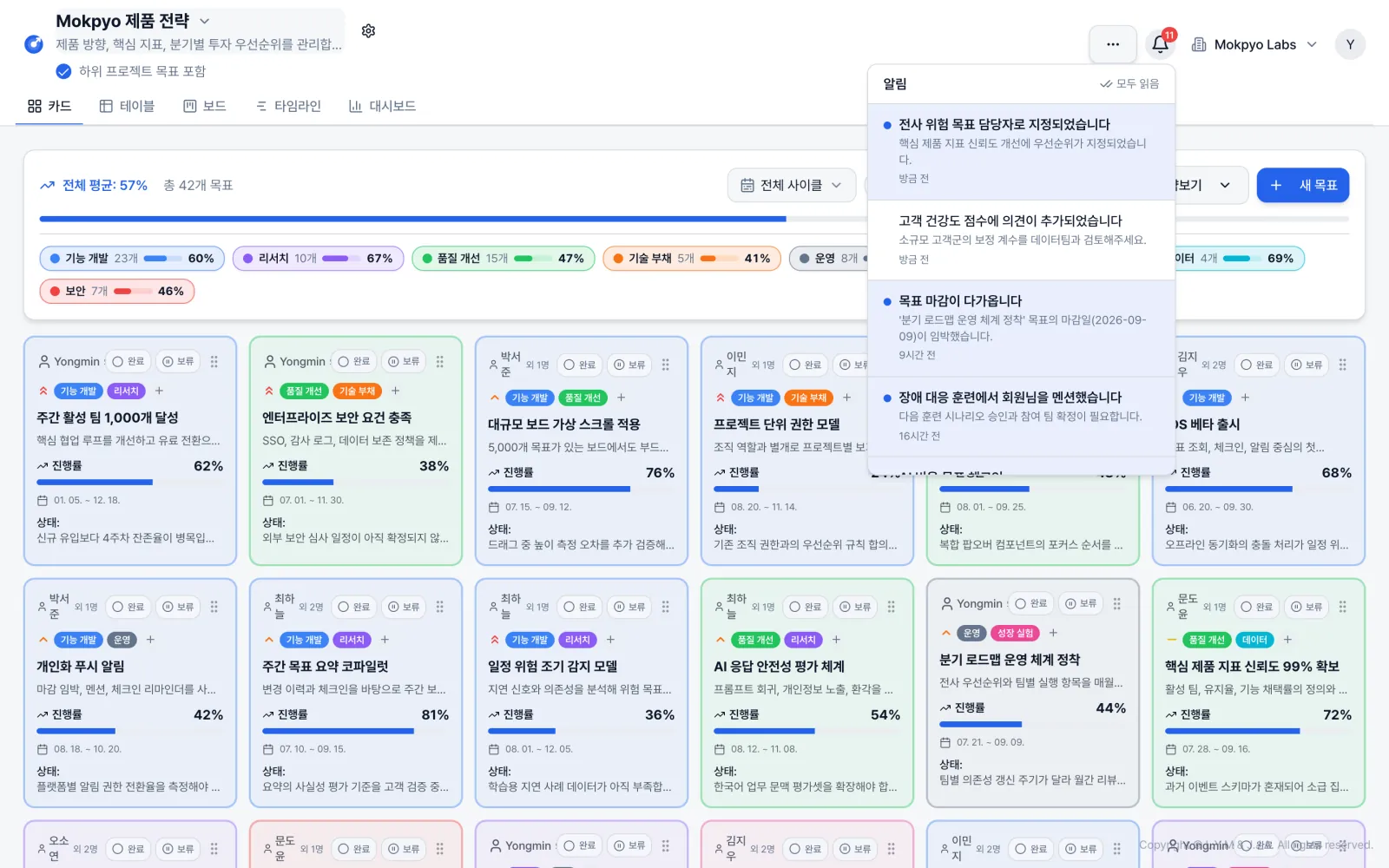
Task: Switch to the 대시보드 tab
Action: tap(382, 106)
